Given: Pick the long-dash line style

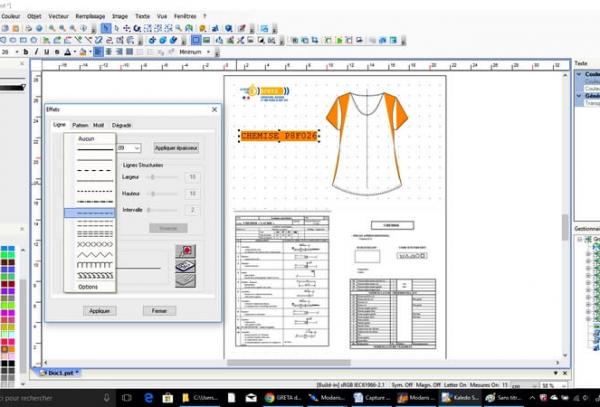Looking at the screenshot, I should (95, 170).
